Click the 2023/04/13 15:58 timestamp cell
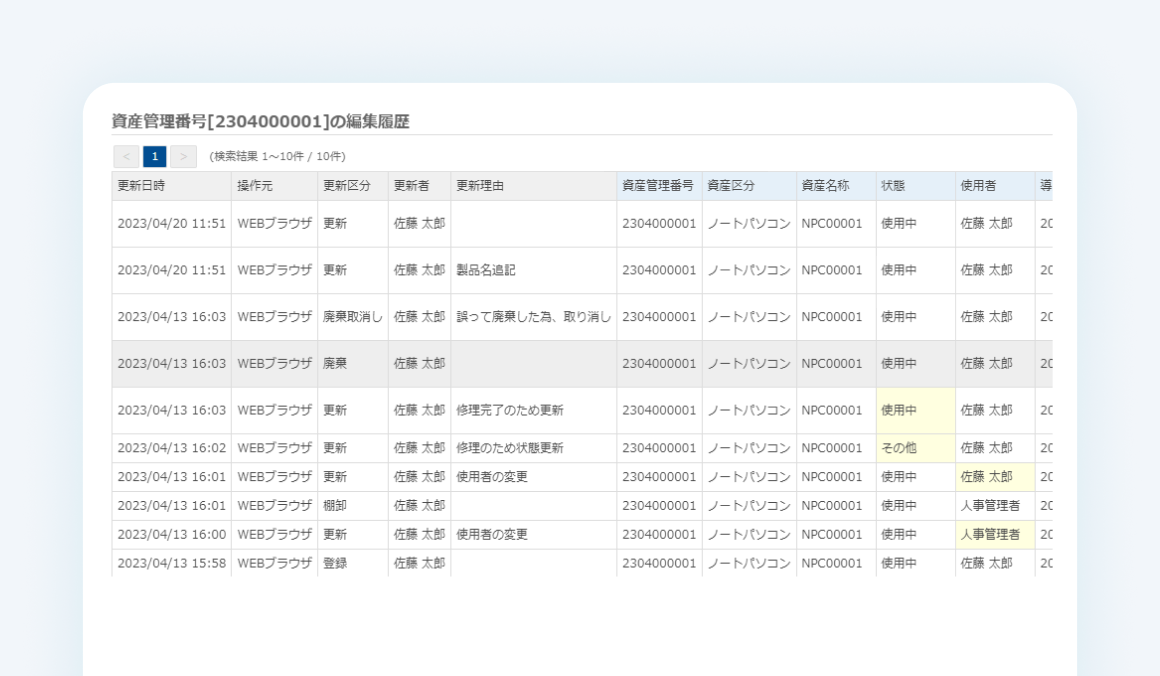This screenshot has width=1160, height=676. point(172,563)
